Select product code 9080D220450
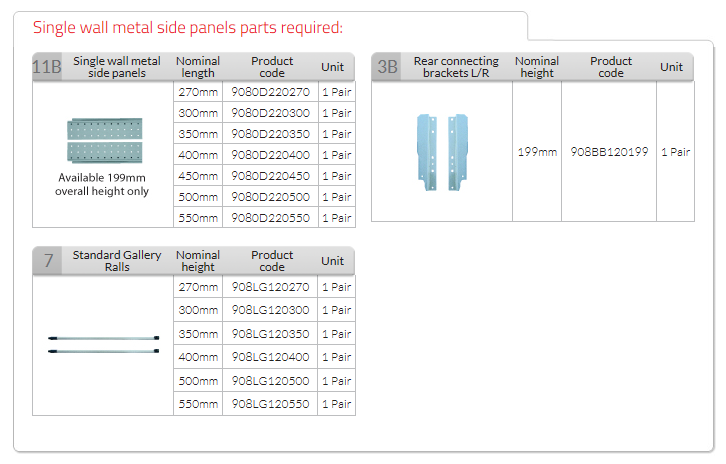The height and width of the screenshot is (464, 726). click(271, 176)
